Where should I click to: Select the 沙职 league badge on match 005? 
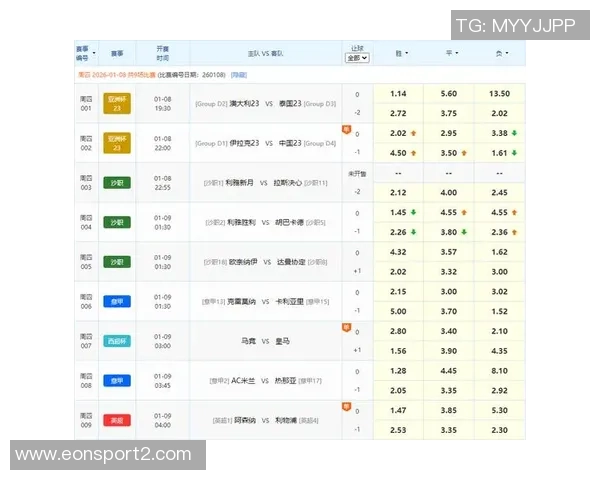click(x=117, y=262)
